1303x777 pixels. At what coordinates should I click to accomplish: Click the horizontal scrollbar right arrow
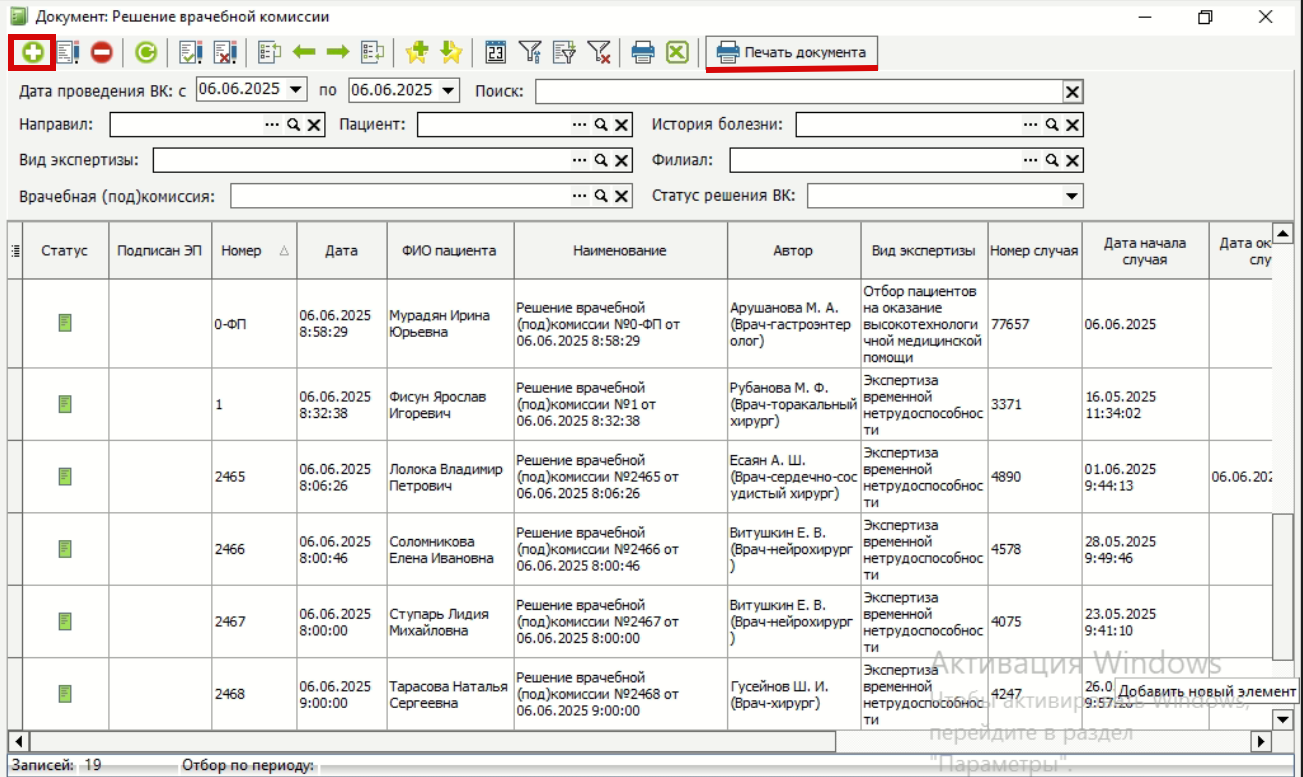[1261, 741]
